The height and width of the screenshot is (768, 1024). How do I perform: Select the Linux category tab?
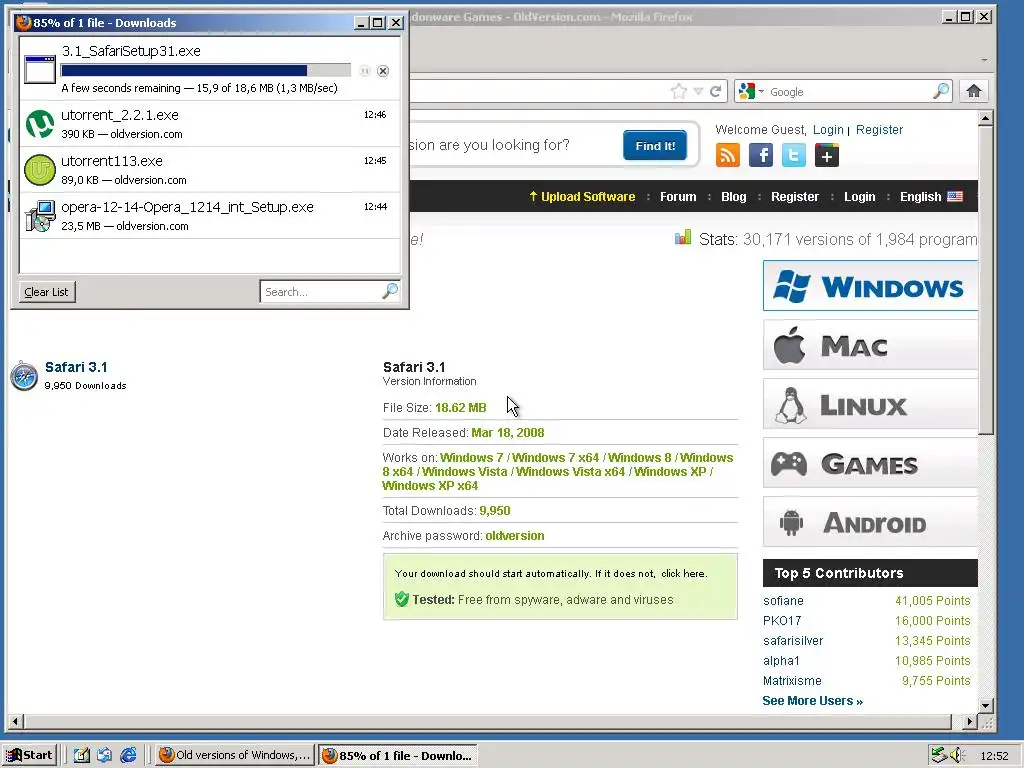pos(871,404)
